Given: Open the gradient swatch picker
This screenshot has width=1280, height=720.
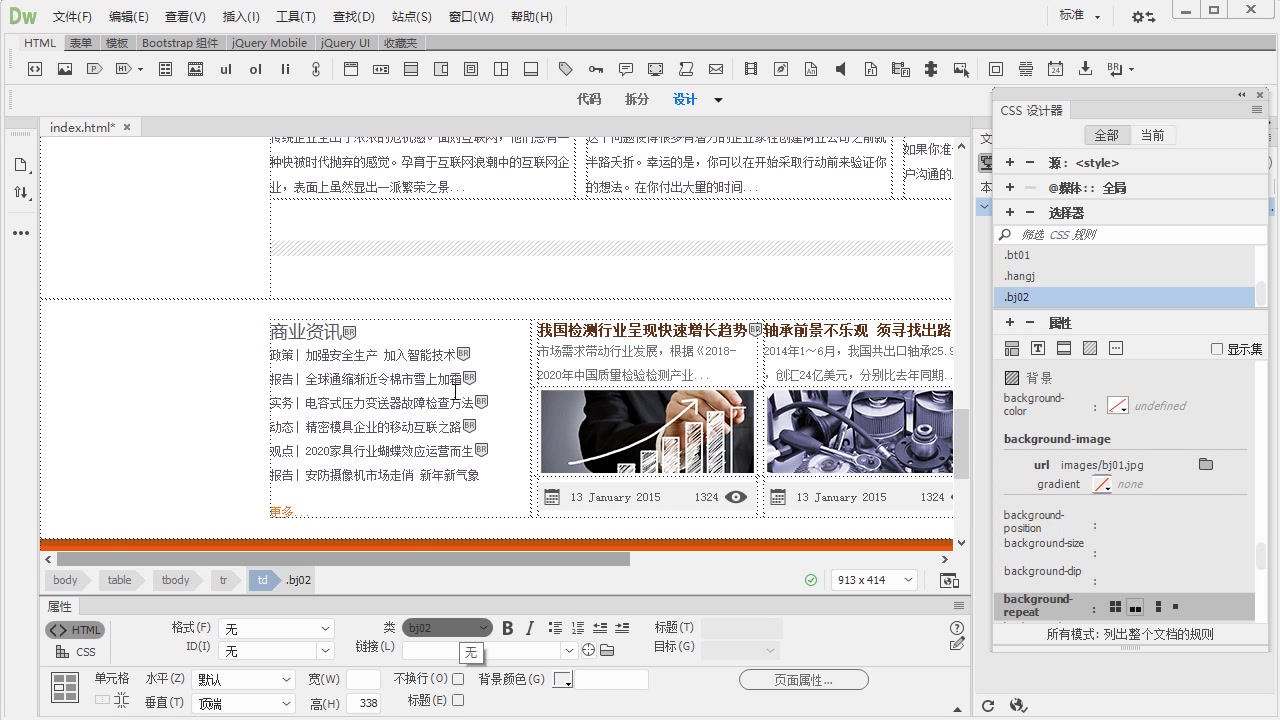Looking at the screenshot, I should coord(1102,484).
